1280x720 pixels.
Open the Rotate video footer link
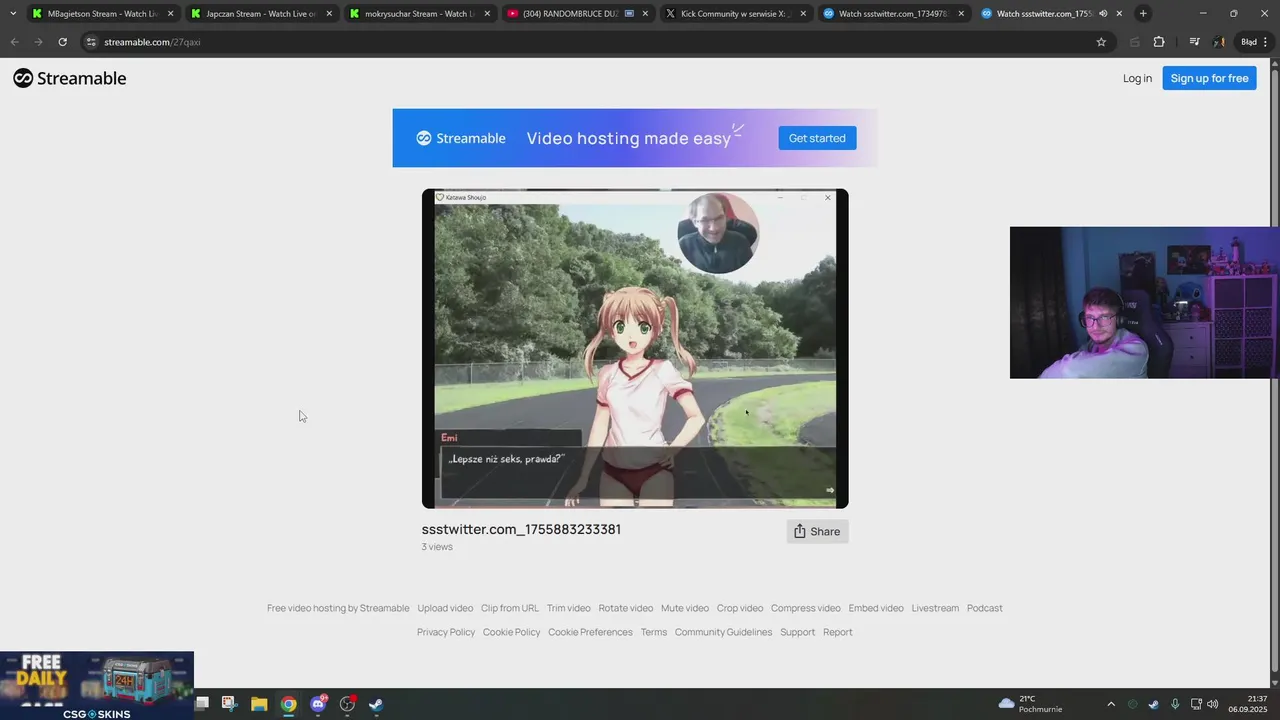(x=626, y=608)
